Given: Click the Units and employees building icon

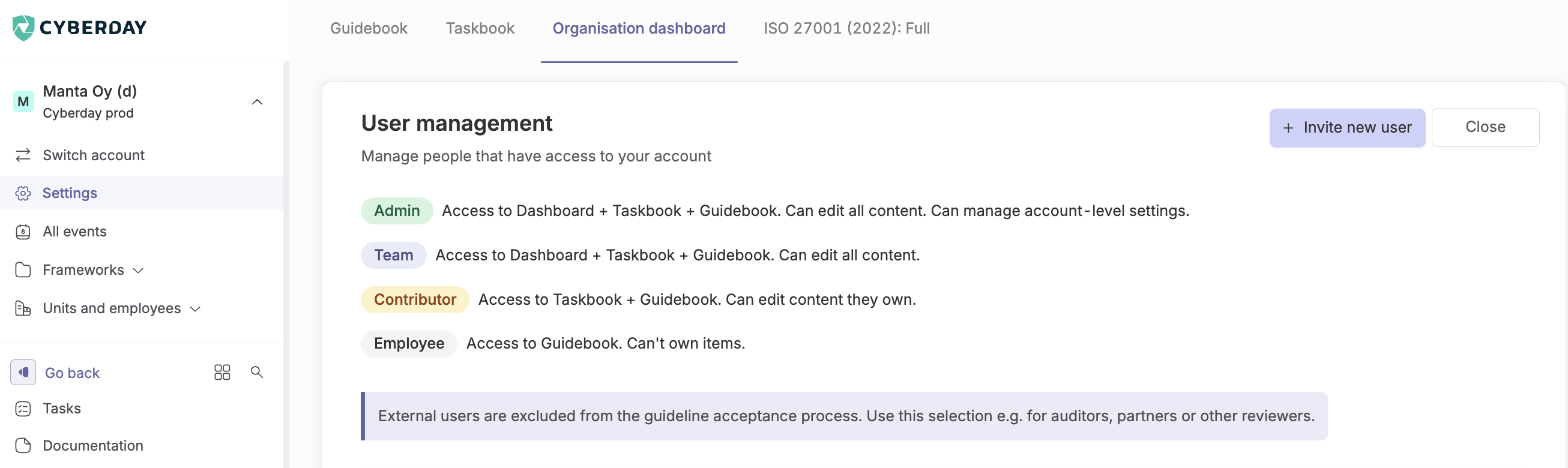Looking at the screenshot, I should pyautogui.click(x=23, y=308).
